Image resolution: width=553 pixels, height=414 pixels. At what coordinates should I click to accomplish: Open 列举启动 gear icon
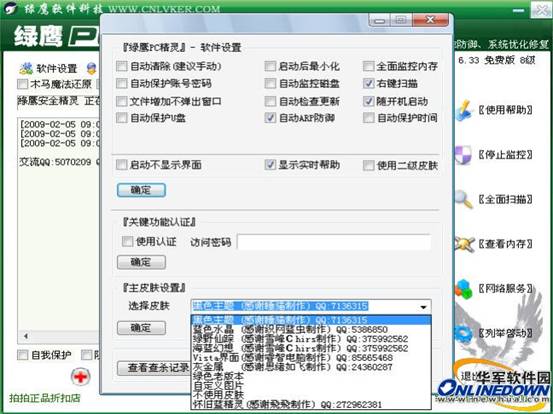coord(463,333)
